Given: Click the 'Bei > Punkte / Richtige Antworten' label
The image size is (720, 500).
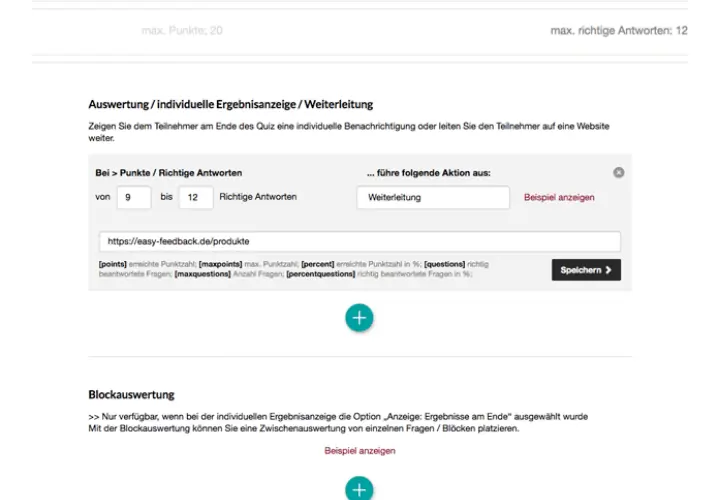Looking at the screenshot, I should (169, 173).
